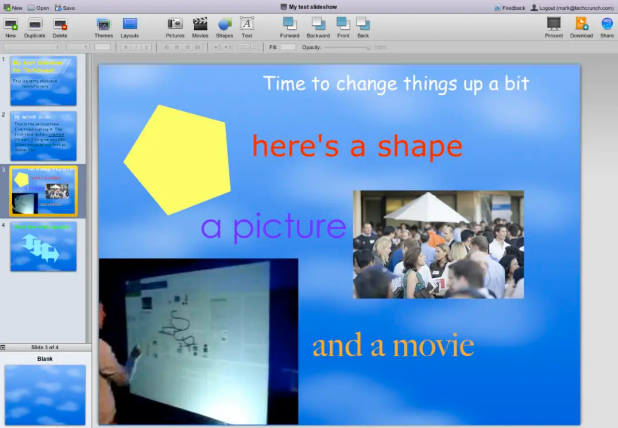Bring object to Front
The height and width of the screenshot is (428, 618).
point(343,28)
